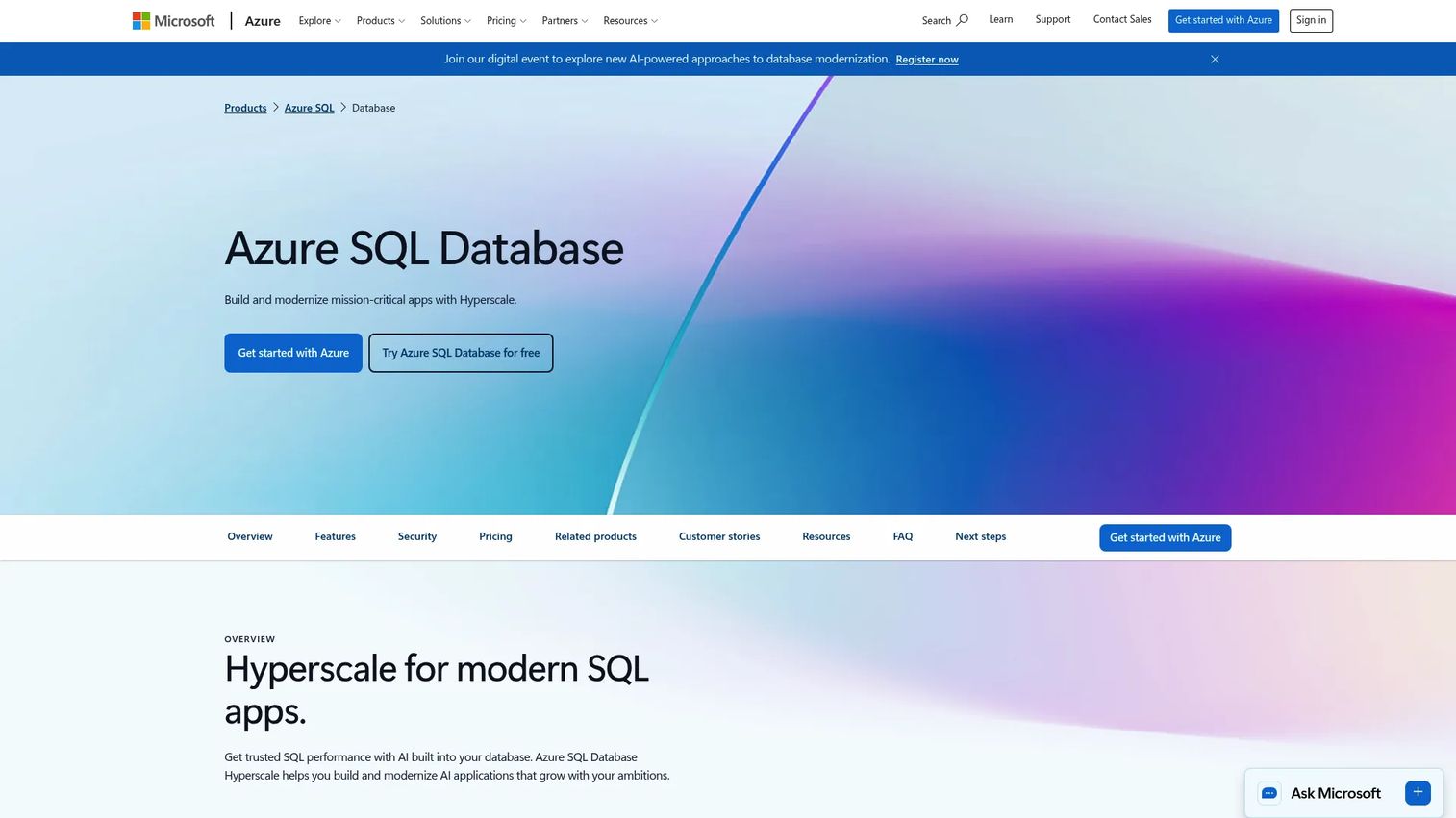Open the Contact Sales link
1456x818 pixels.
1122,19
